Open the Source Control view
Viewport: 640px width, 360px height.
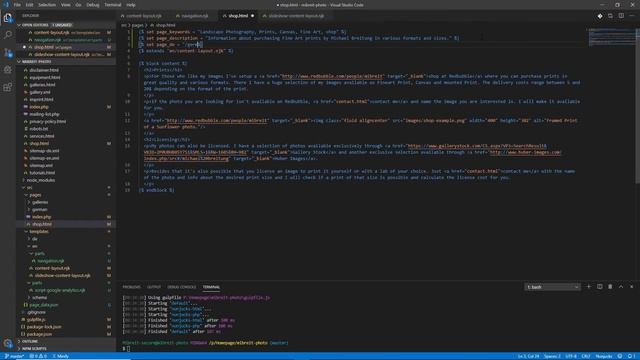pos(8,53)
